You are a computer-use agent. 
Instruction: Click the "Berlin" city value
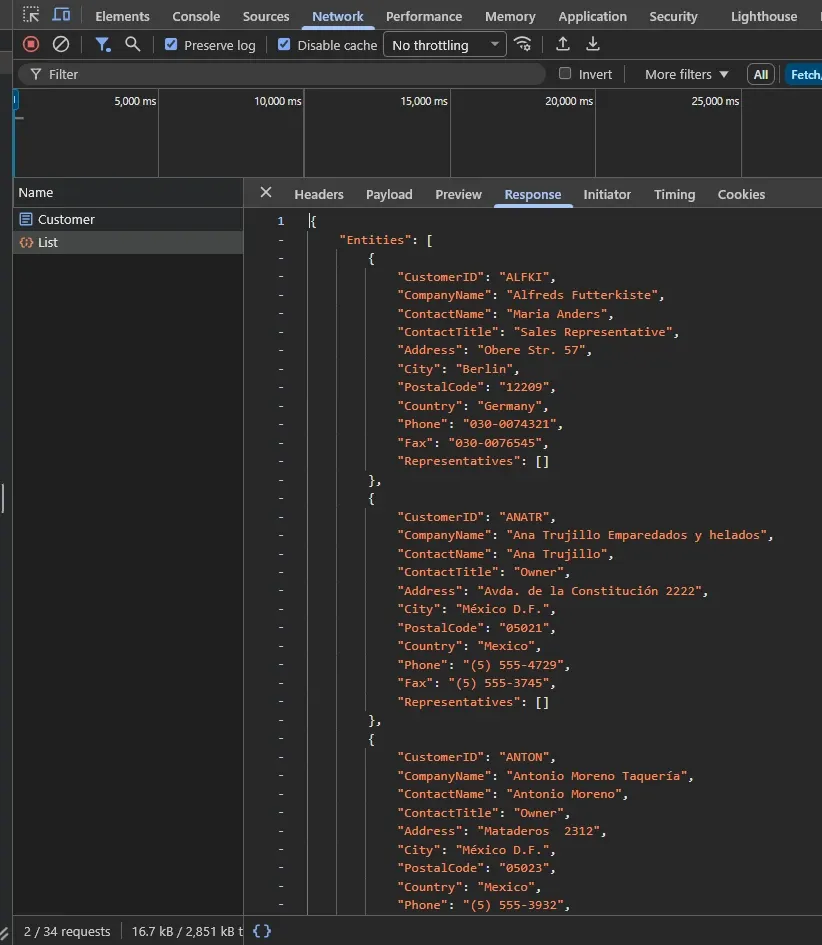(484, 369)
